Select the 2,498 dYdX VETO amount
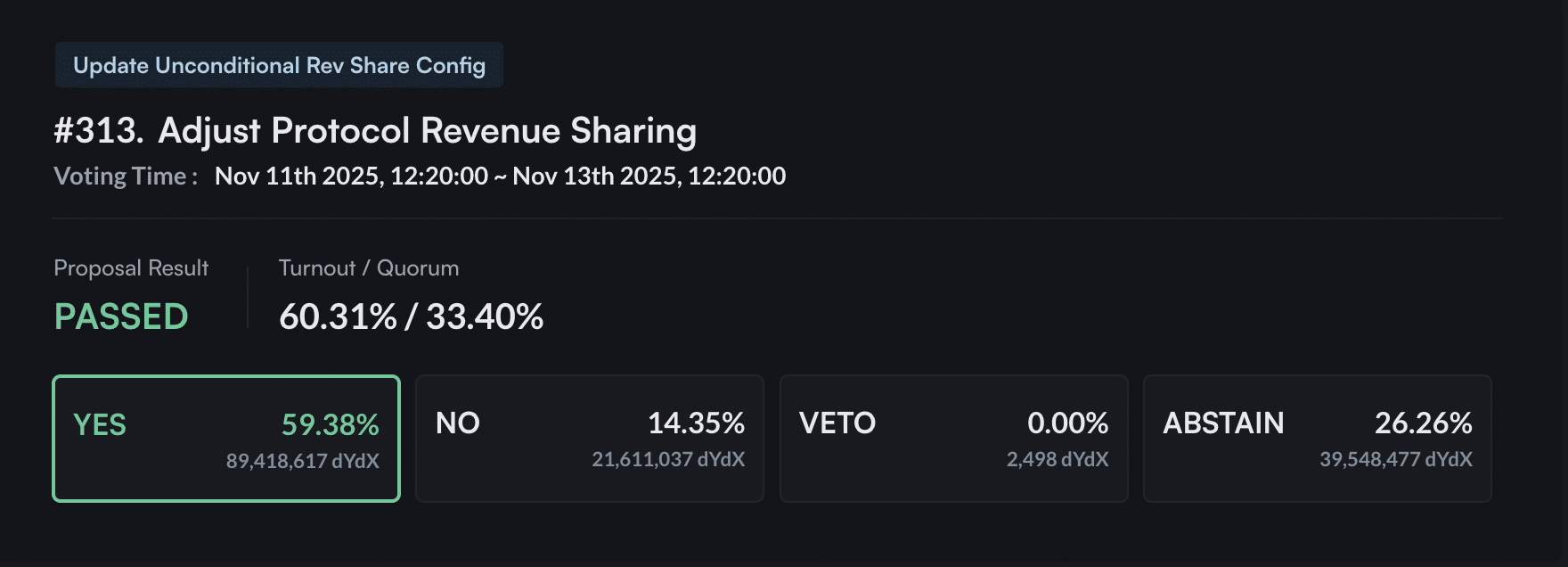Screen dimensions: 1568x567 click(1057, 460)
